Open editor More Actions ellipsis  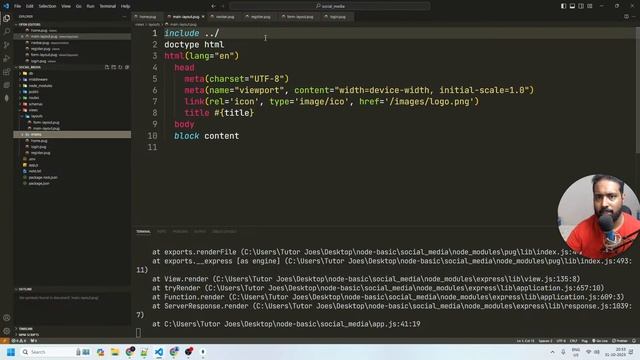click(634, 17)
